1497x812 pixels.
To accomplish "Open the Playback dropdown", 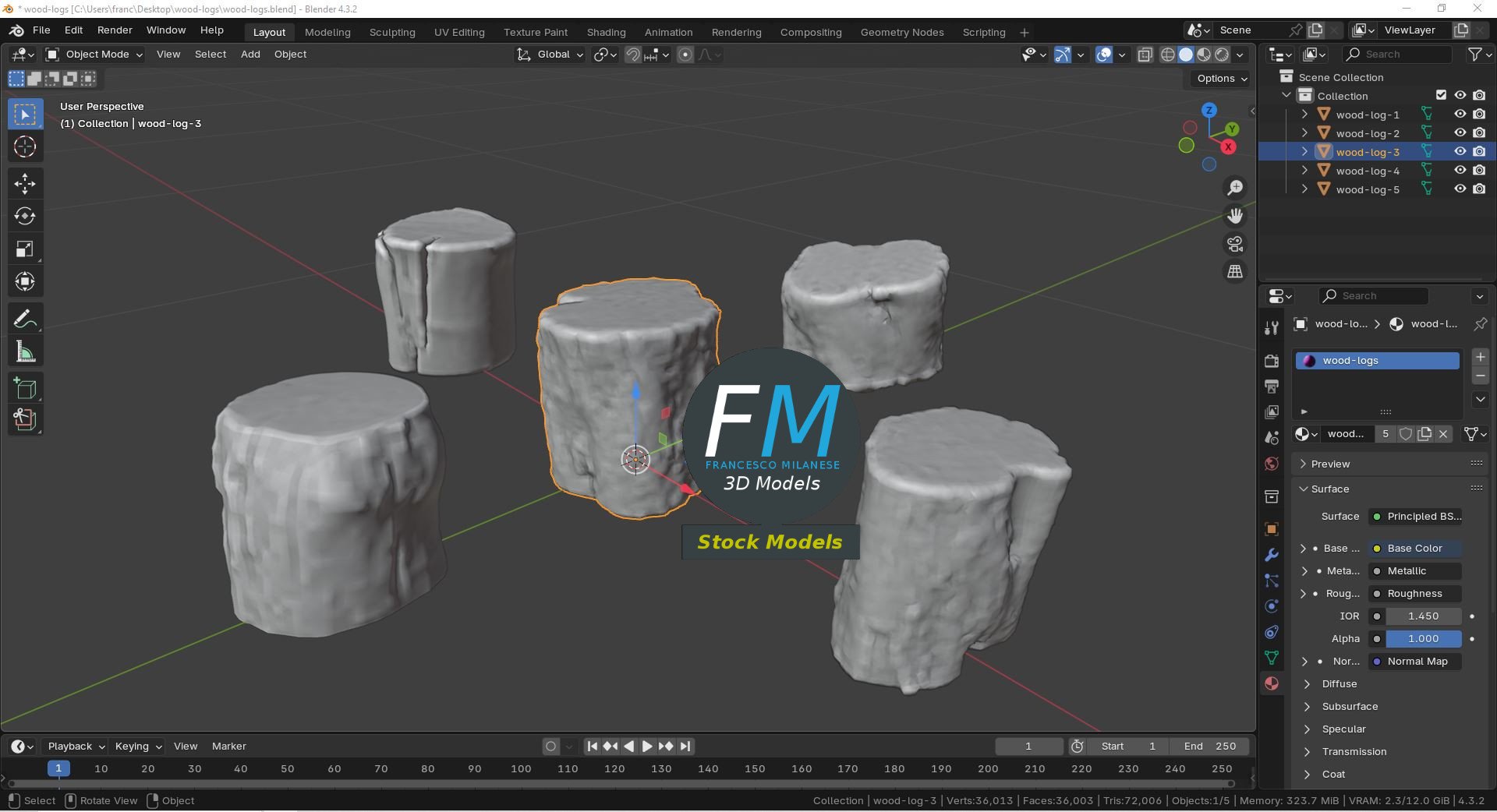I will (76, 746).
